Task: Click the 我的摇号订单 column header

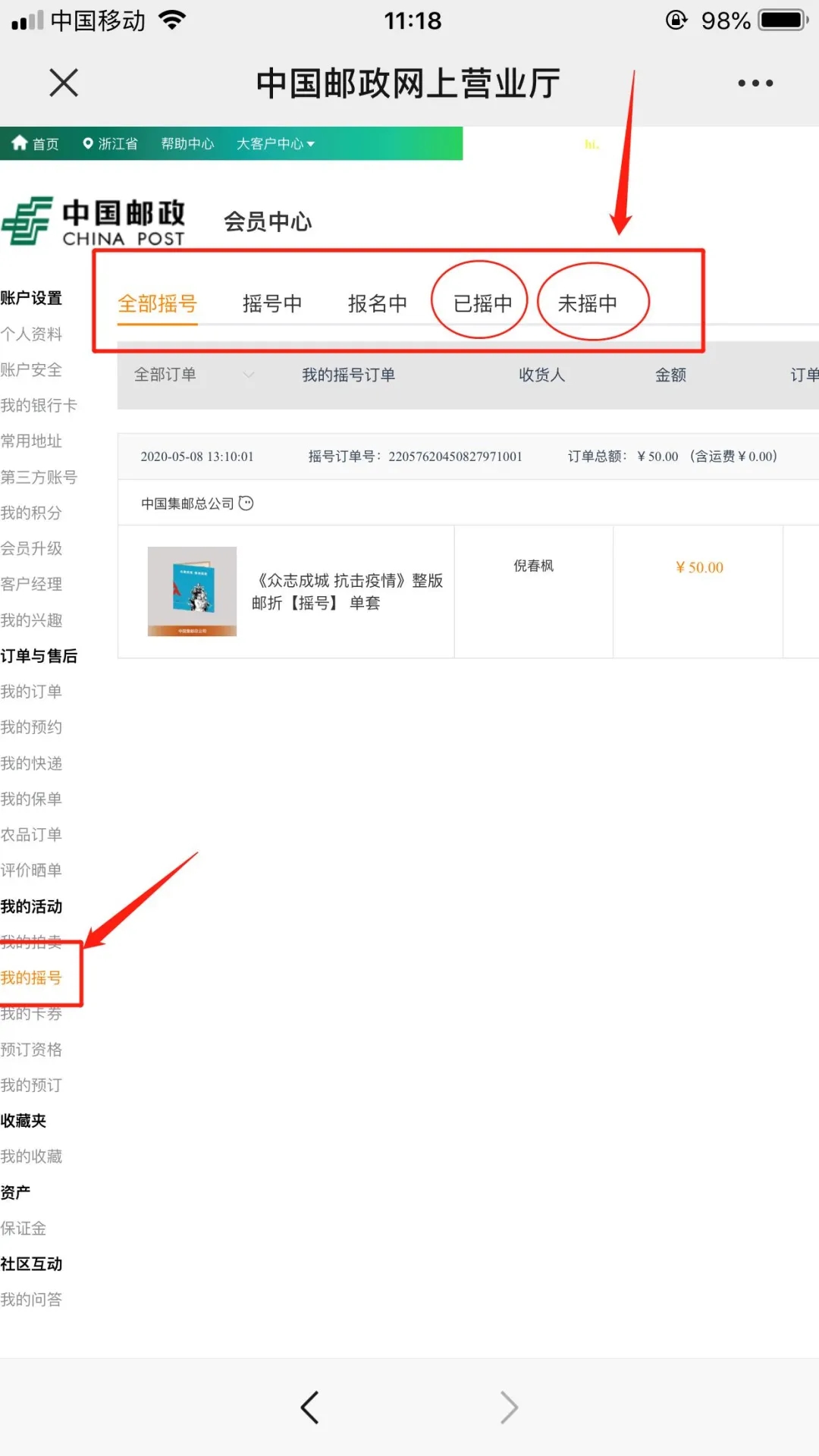Action: [349, 375]
